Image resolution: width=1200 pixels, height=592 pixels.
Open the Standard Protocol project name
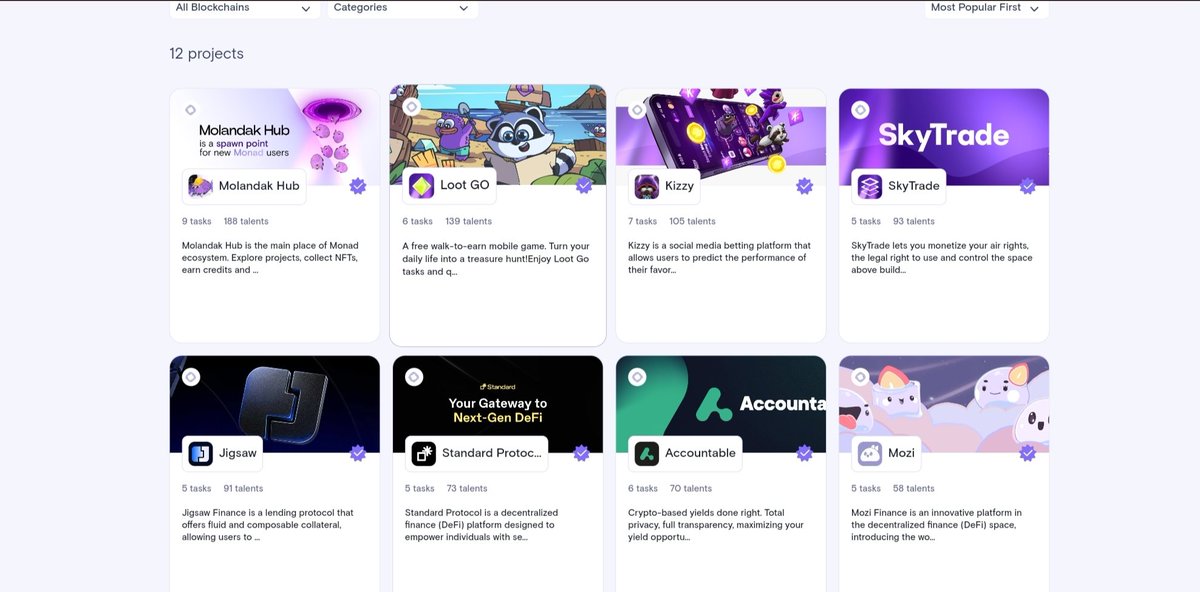pos(492,453)
